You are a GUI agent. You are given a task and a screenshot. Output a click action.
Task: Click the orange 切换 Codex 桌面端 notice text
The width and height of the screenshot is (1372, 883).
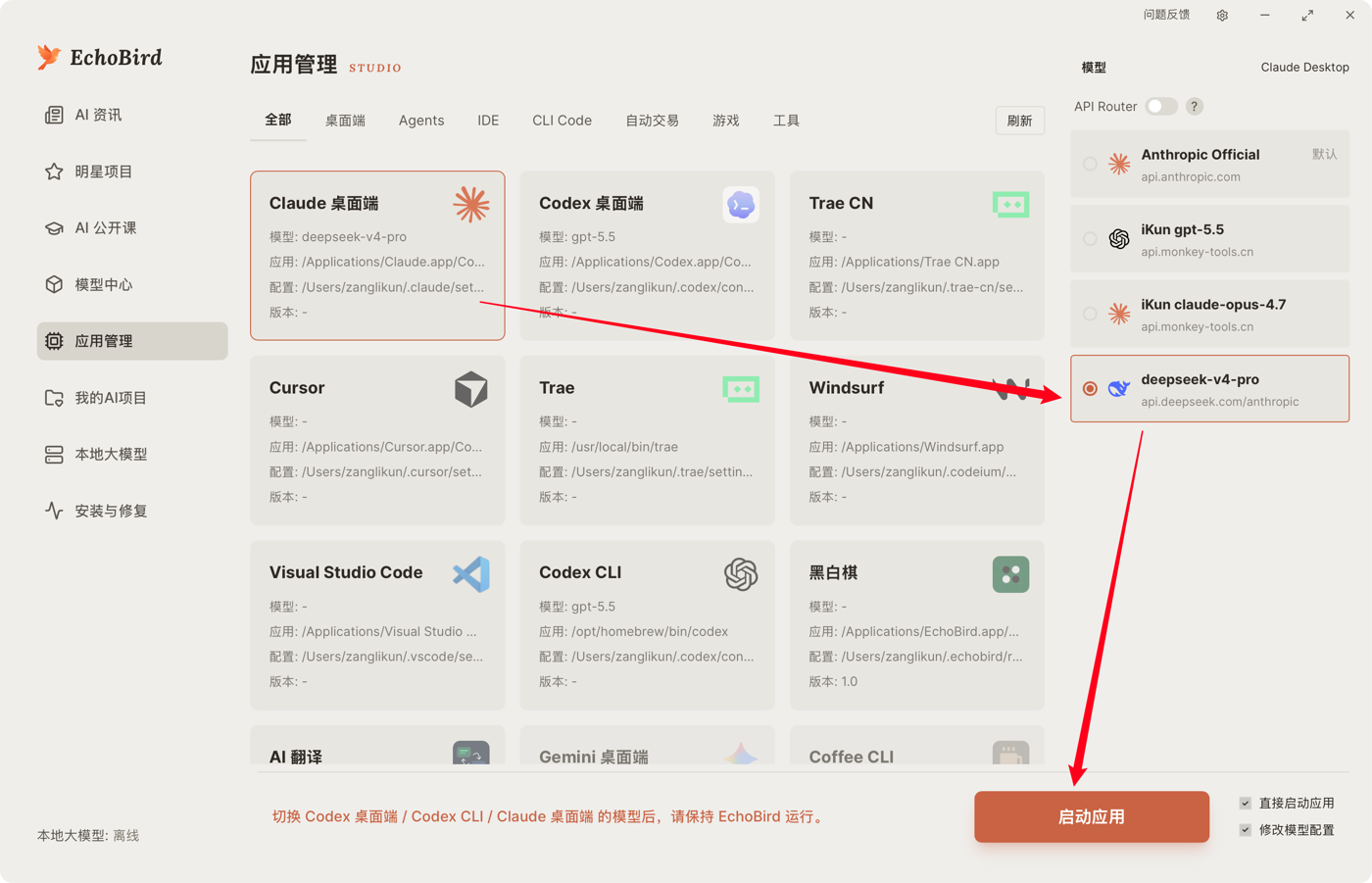[x=550, y=816]
